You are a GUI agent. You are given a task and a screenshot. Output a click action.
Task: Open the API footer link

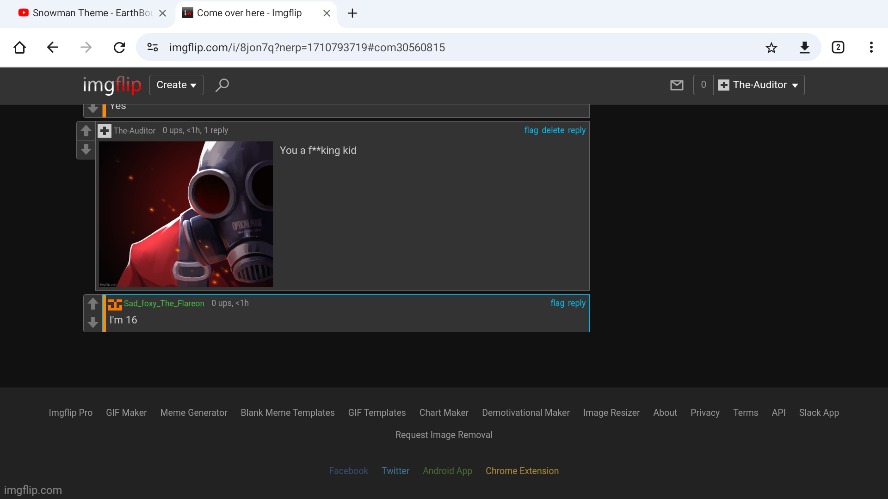point(778,413)
